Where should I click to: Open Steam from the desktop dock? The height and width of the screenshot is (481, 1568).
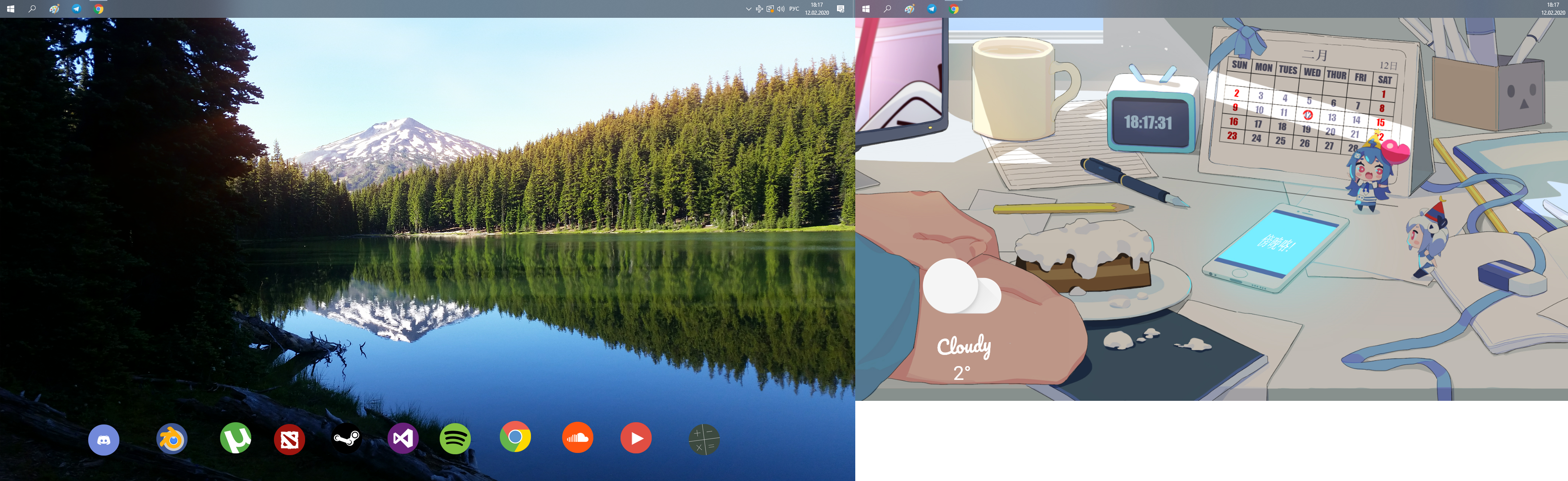coord(347,438)
